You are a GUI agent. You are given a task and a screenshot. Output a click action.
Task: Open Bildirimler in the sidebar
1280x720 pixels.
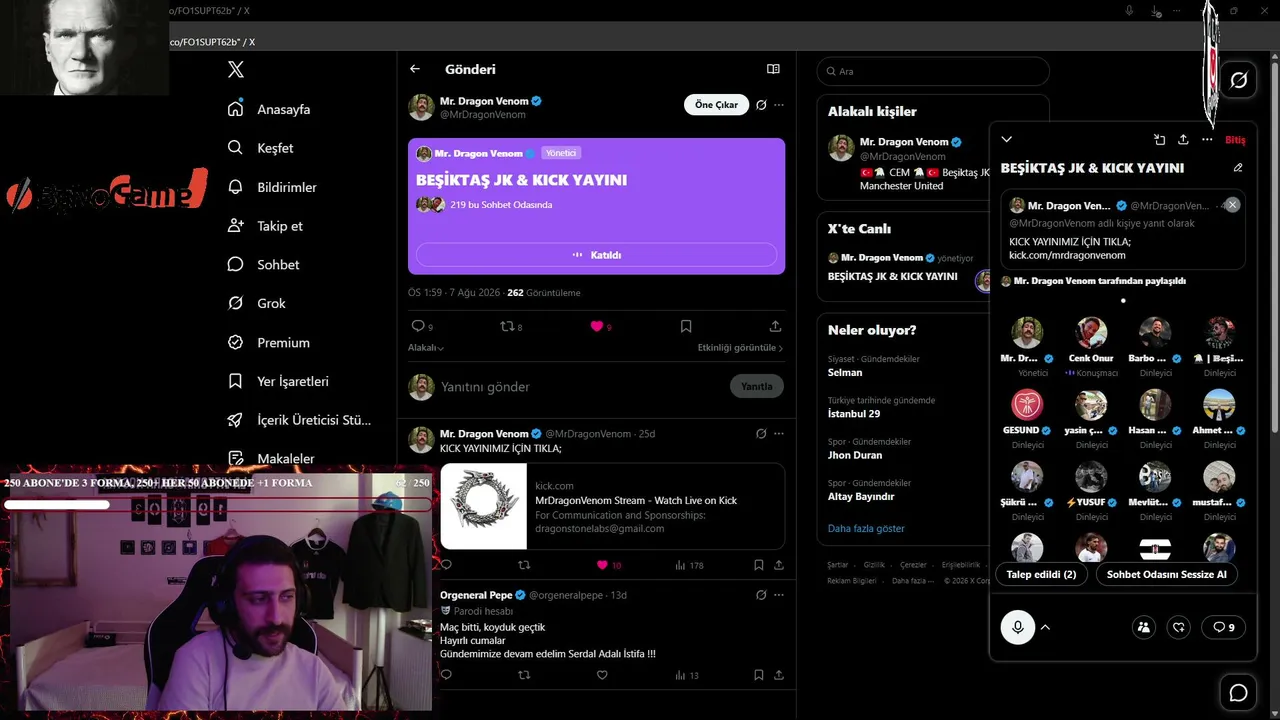[x=273, y=187]
